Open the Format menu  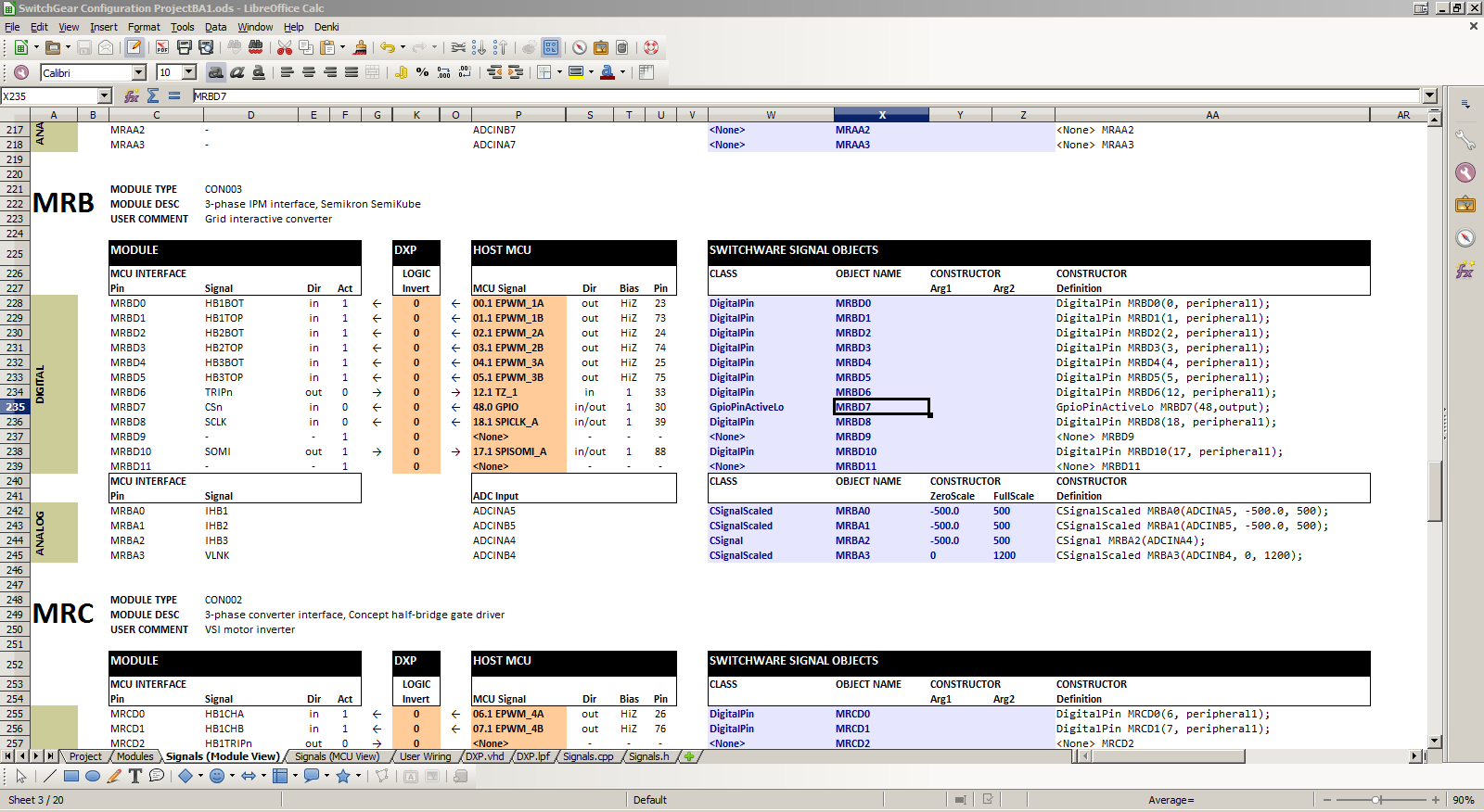144,27
